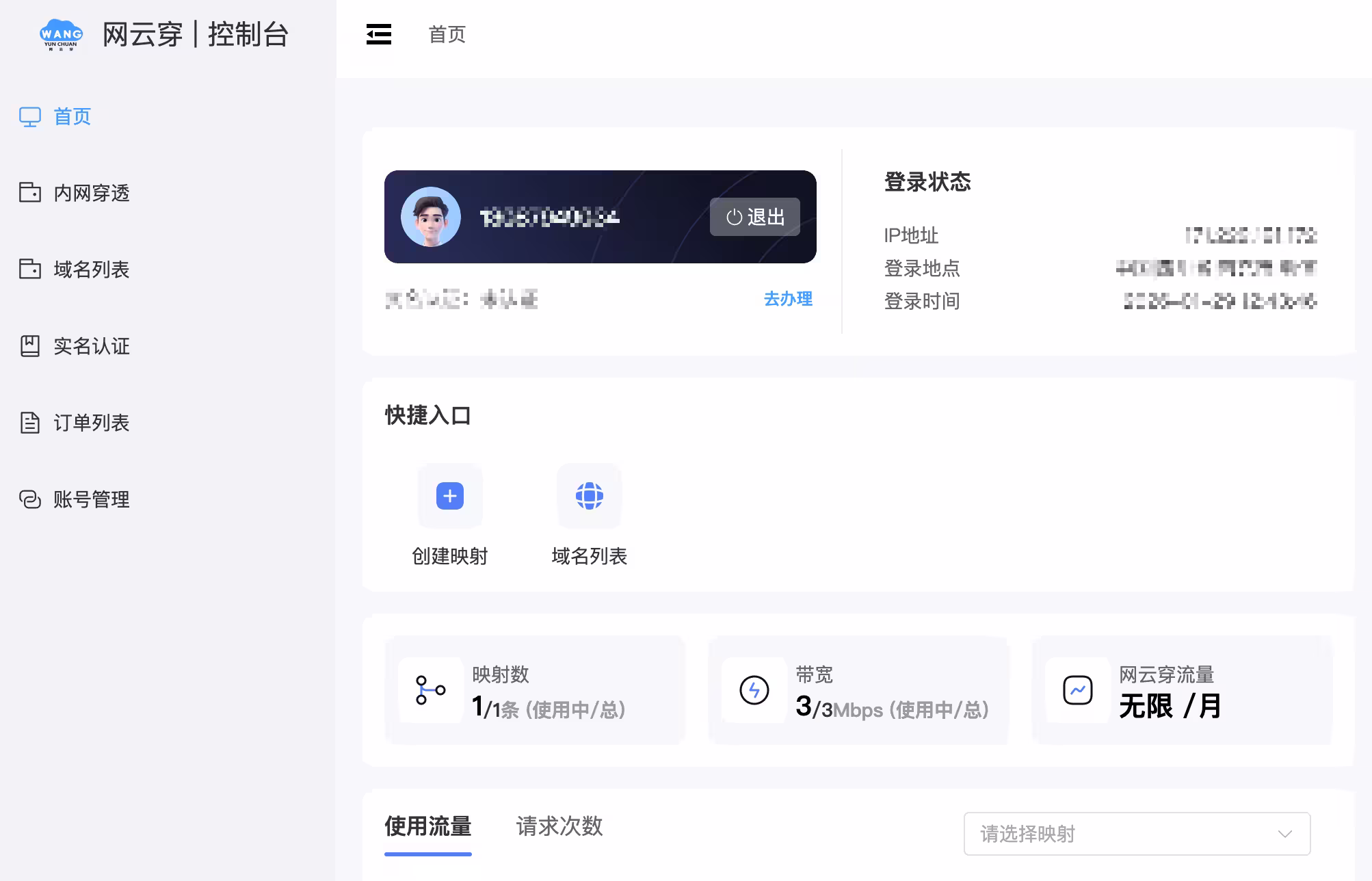This screenshot has width=1372, height=881.
Task: Click the 网云穿 cloud logo
Action: (x=62, y=34)
